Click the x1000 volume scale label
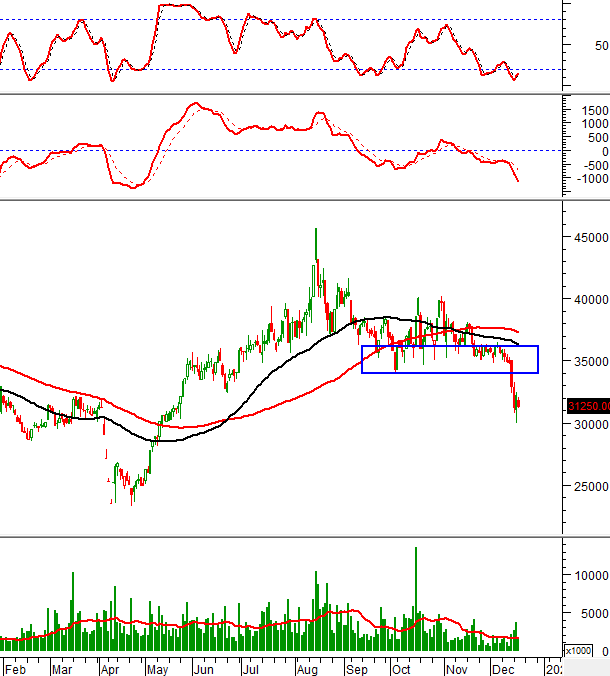This screenshot has height=676, width=610. [x=578, y=651]
